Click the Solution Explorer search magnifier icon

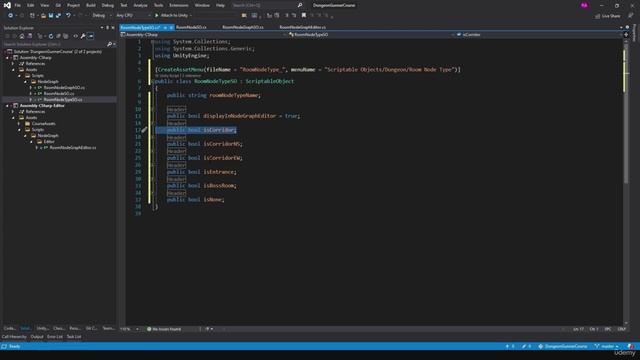(109, 44)
